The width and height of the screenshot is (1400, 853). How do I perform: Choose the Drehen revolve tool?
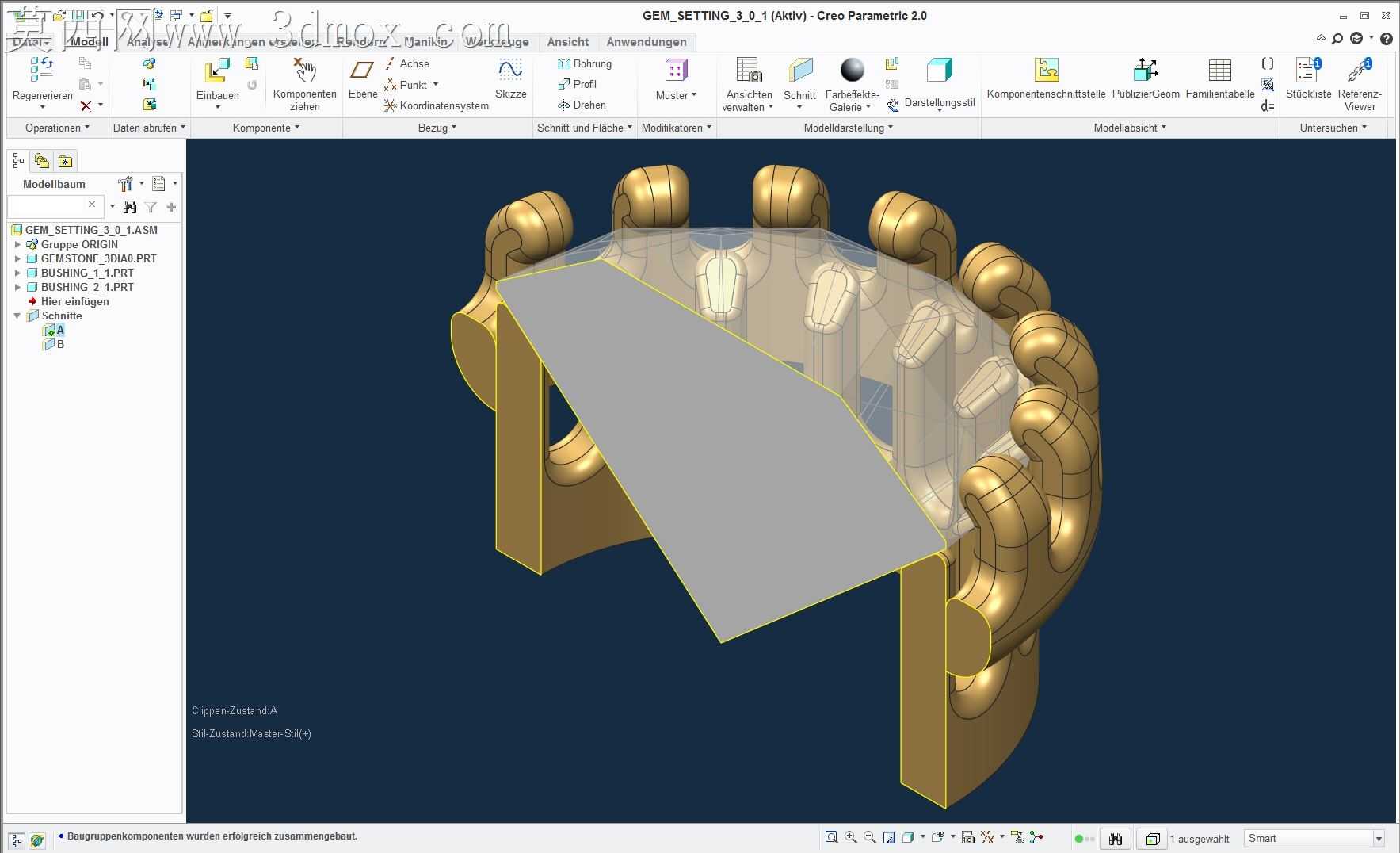pyautogui.click(x=582, y=105)
